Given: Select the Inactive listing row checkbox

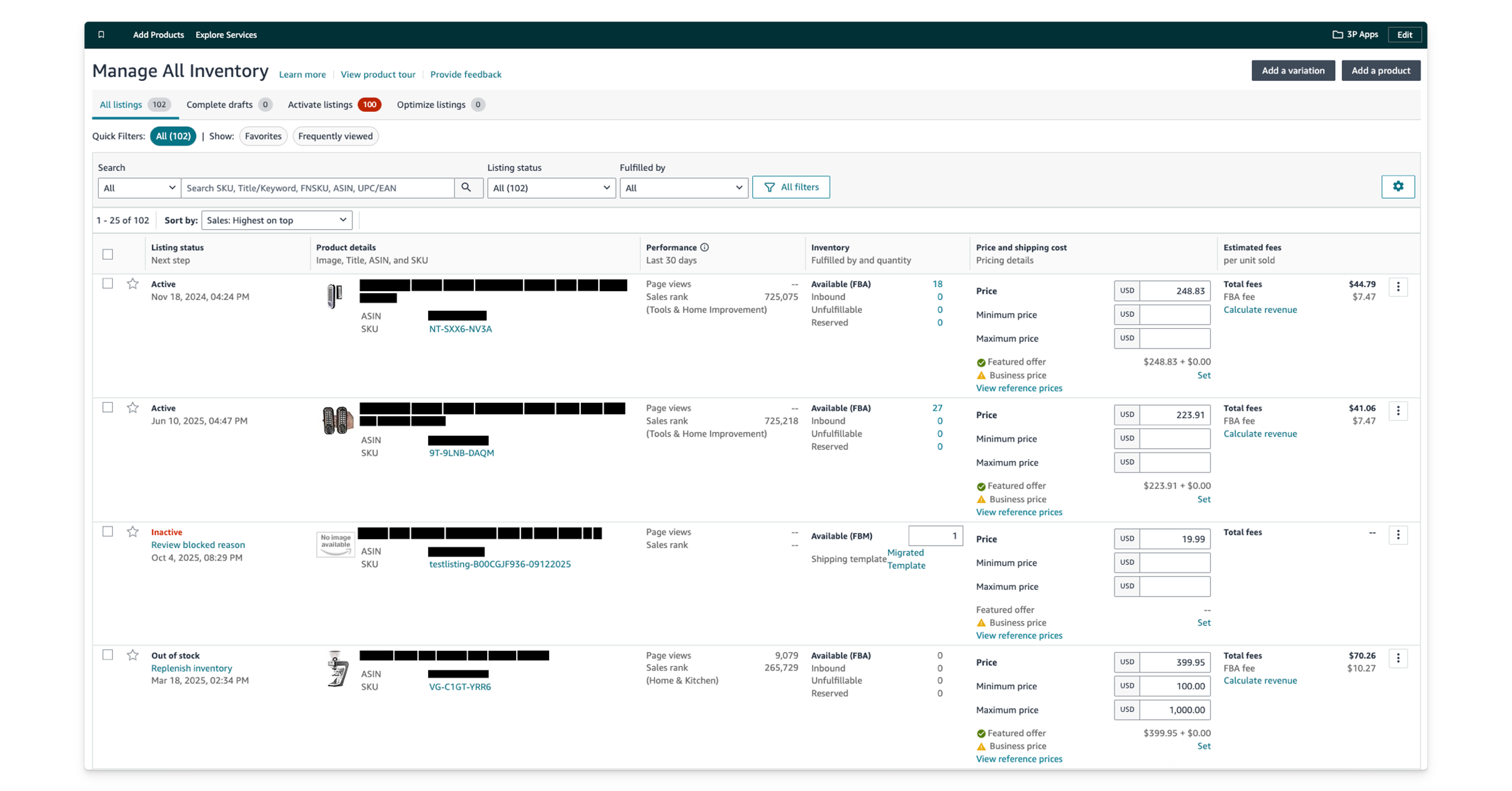Looking at the screenshot, I should point(107,531).
